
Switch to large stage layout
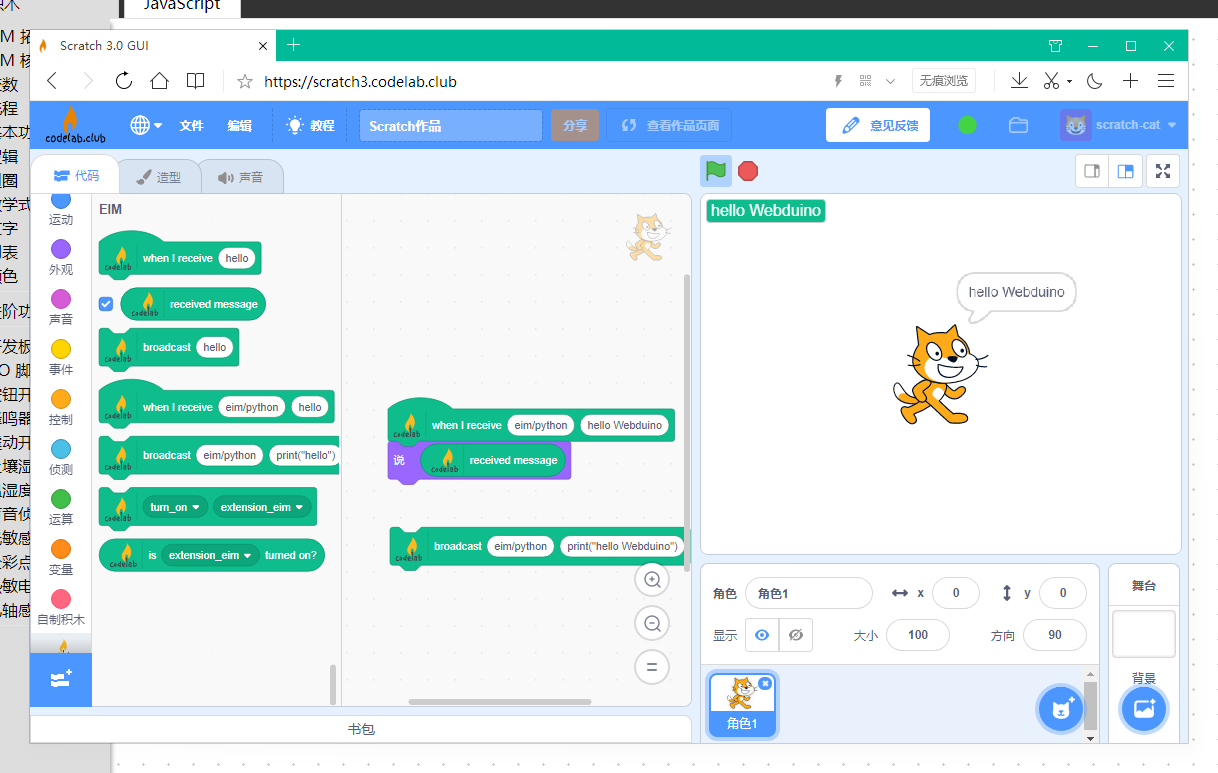pyautogui.click(x=1125, y=171)
